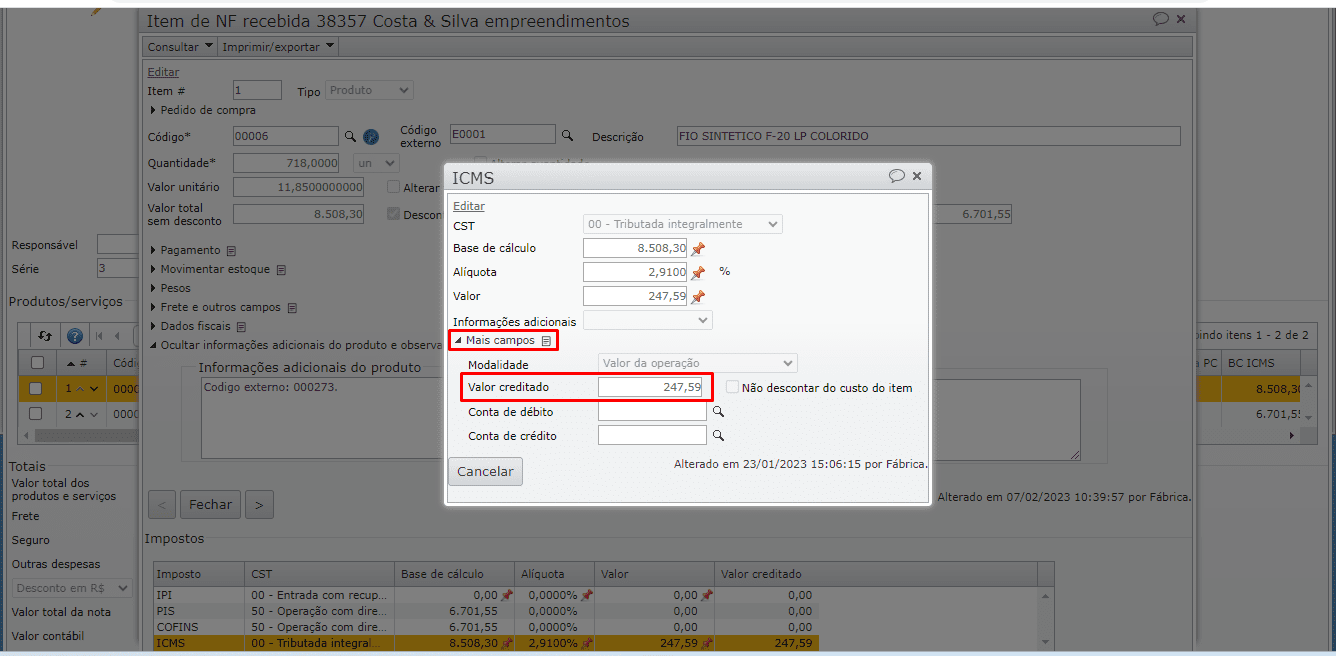Open the Desconto em R$ dropdown
This screenshot has width=1336, height=656.
pos(72,589)
